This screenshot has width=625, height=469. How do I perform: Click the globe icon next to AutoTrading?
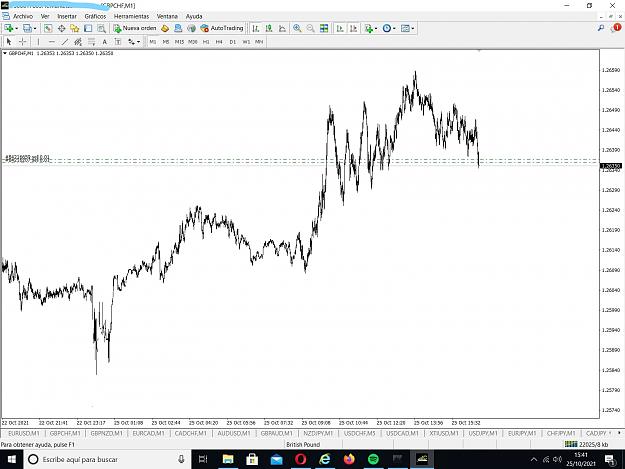pyautogui.click(x=191, y=28)
